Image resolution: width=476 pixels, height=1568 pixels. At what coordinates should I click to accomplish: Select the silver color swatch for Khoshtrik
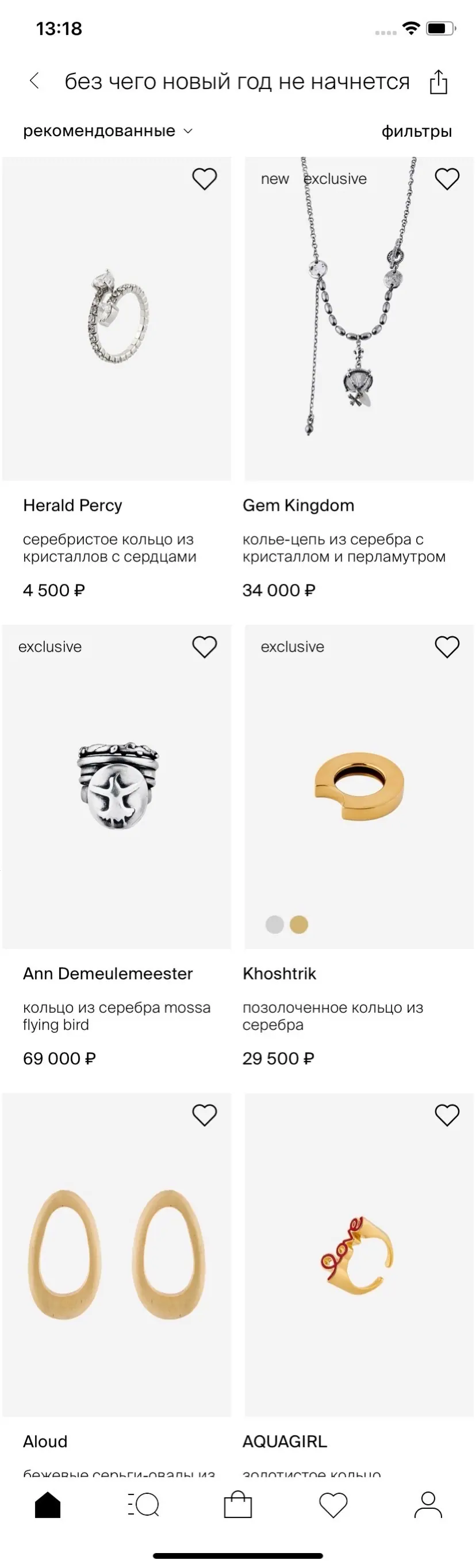(275, 925)
